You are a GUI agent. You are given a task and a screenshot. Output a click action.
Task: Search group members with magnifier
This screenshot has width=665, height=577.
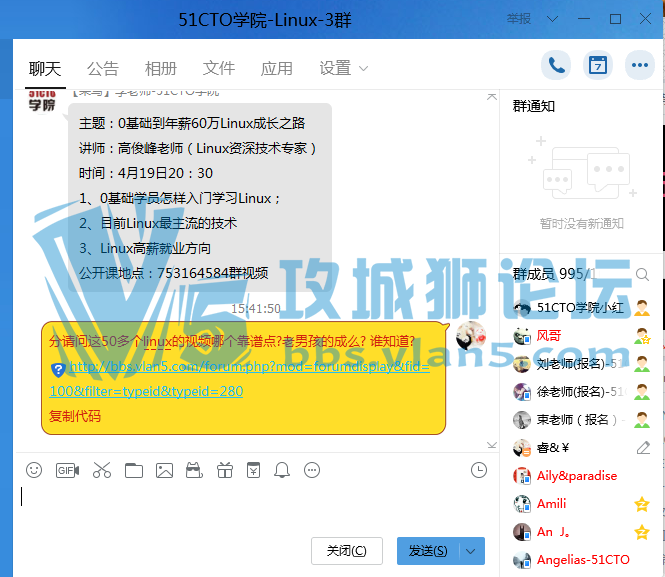click(x=642, y=274)
